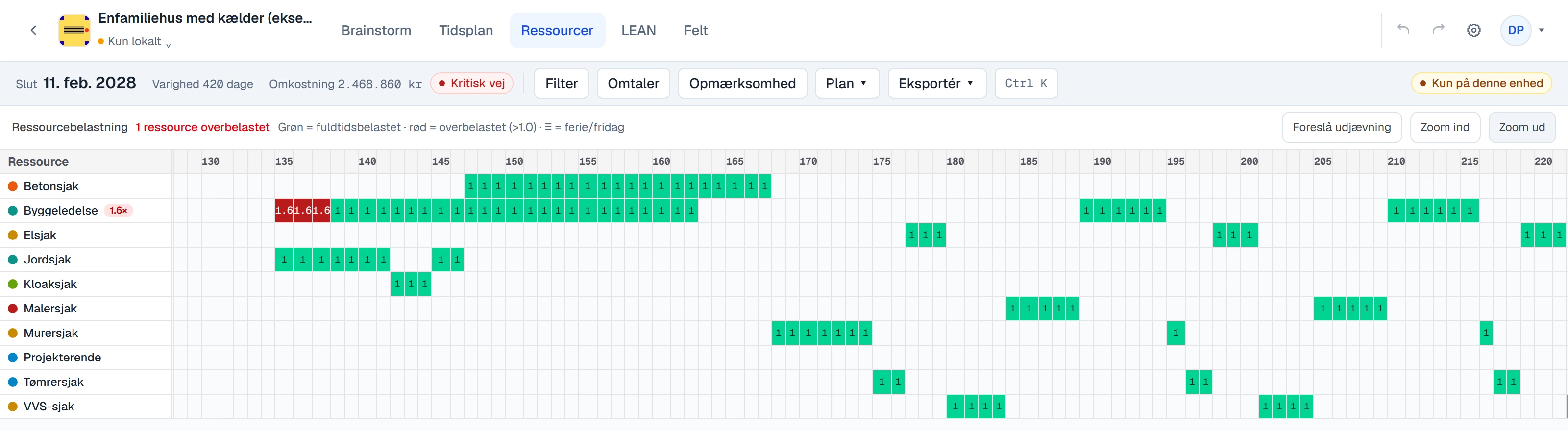Open the Filter button
1568x431 pixels.
[x=561, y=83]
